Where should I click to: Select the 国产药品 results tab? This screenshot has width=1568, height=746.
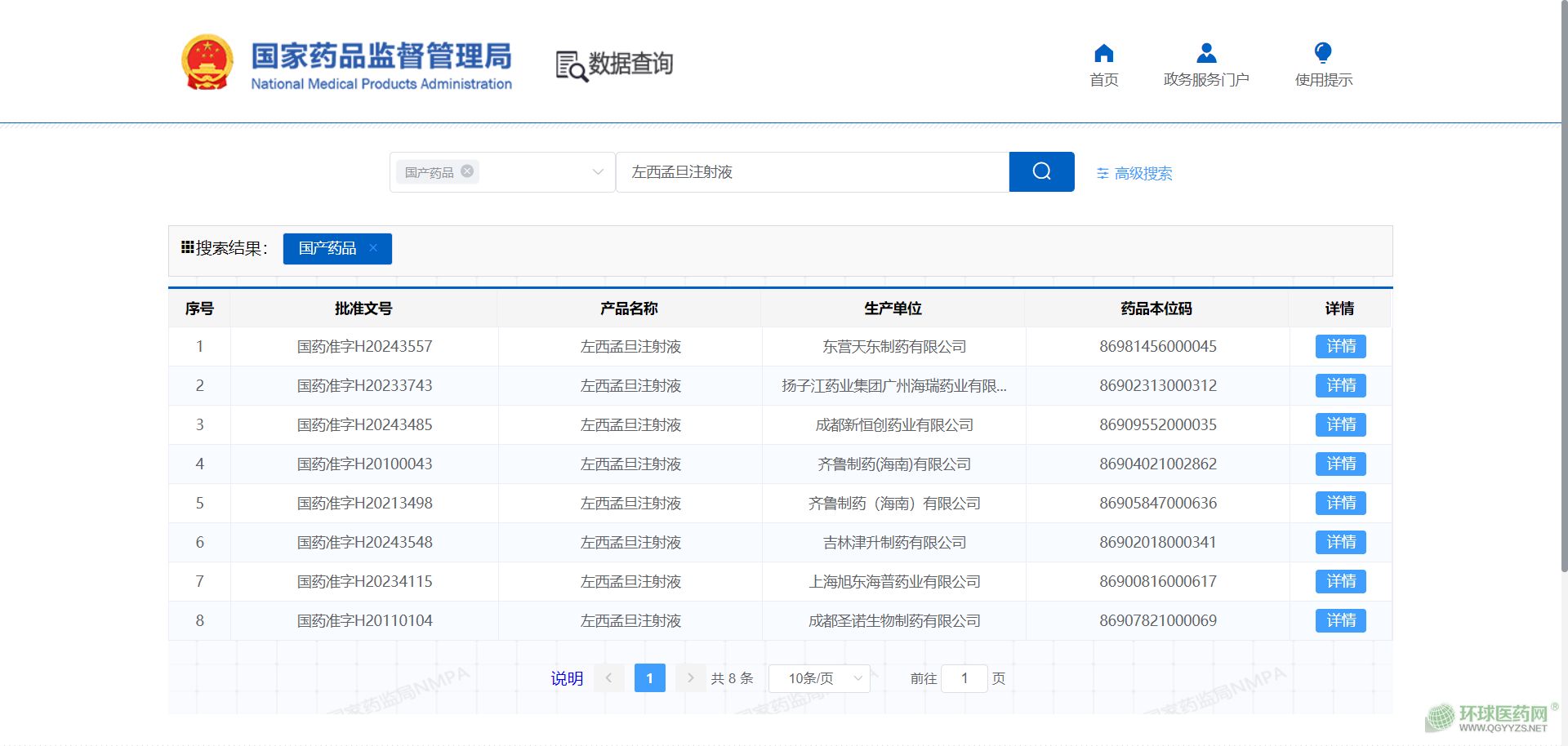click(327, 249)
